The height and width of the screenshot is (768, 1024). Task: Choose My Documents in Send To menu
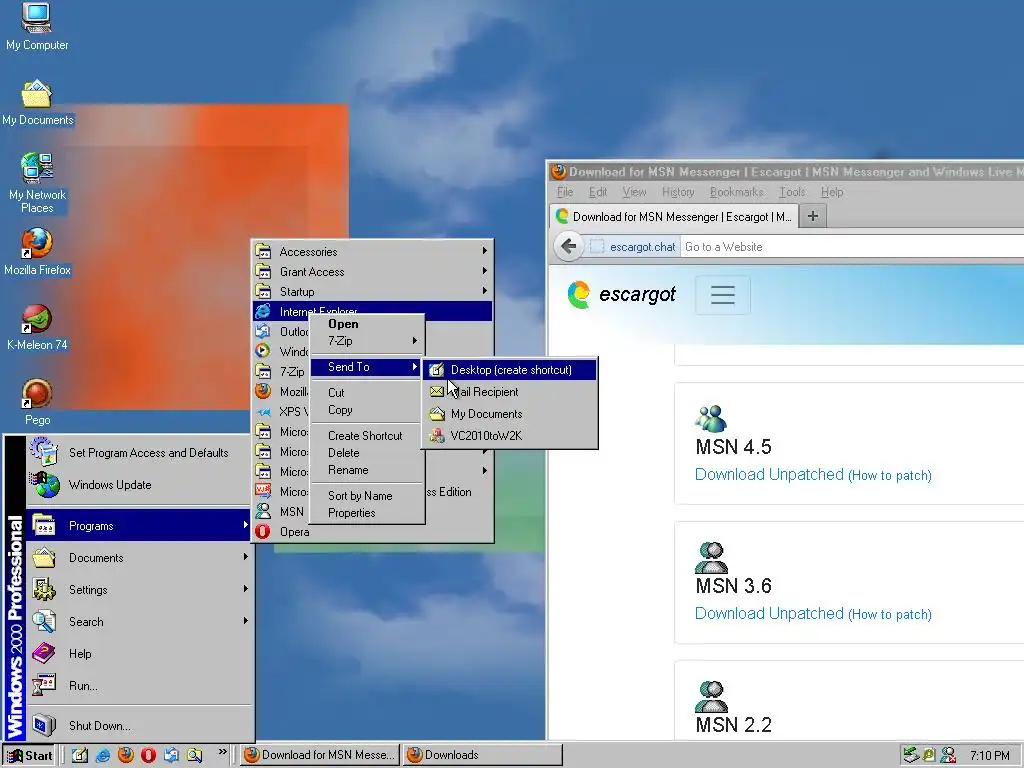(510, 414)
